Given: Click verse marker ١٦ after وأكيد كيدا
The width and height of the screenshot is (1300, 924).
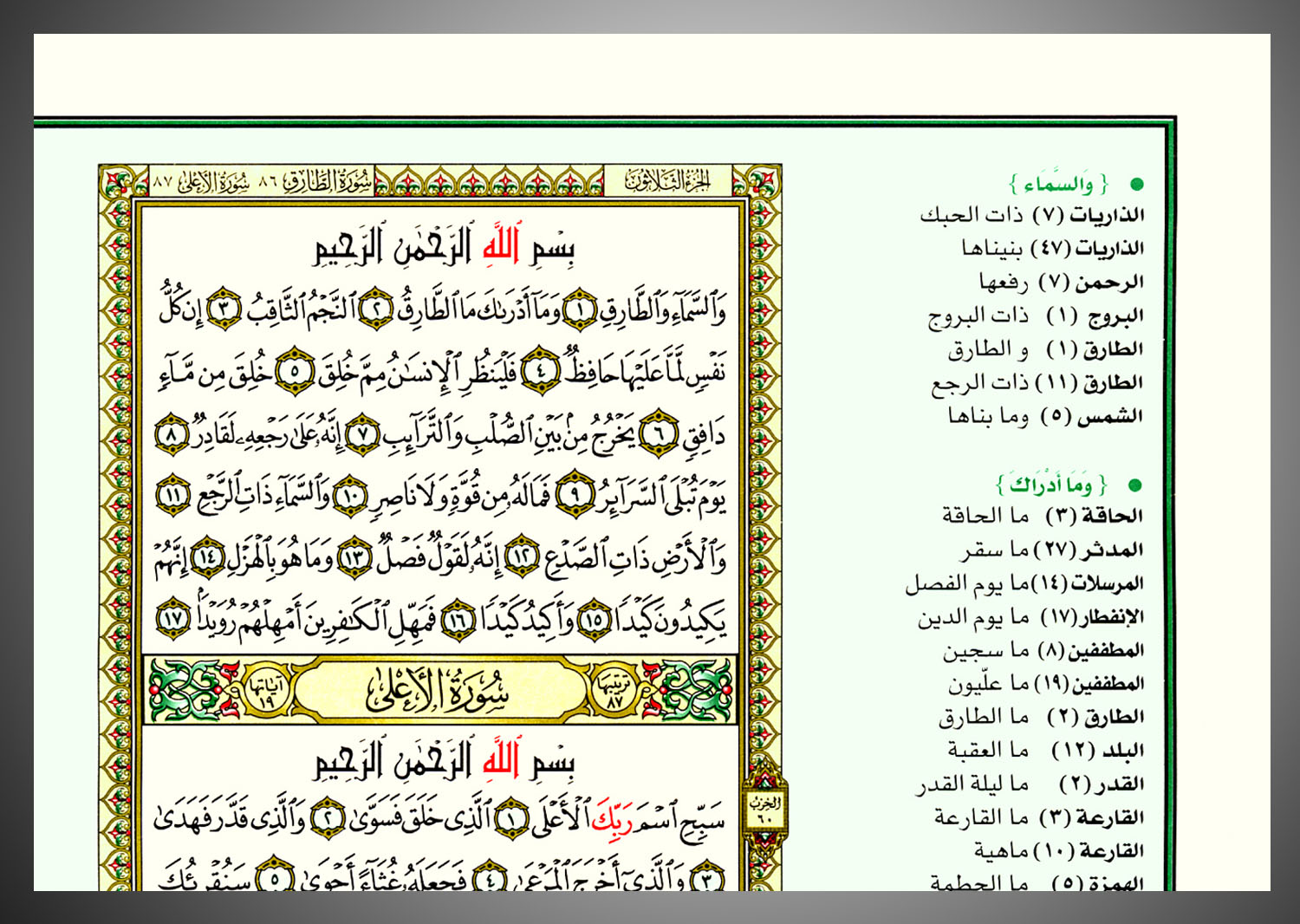Looking at the screenshot, I should (459, 620).
